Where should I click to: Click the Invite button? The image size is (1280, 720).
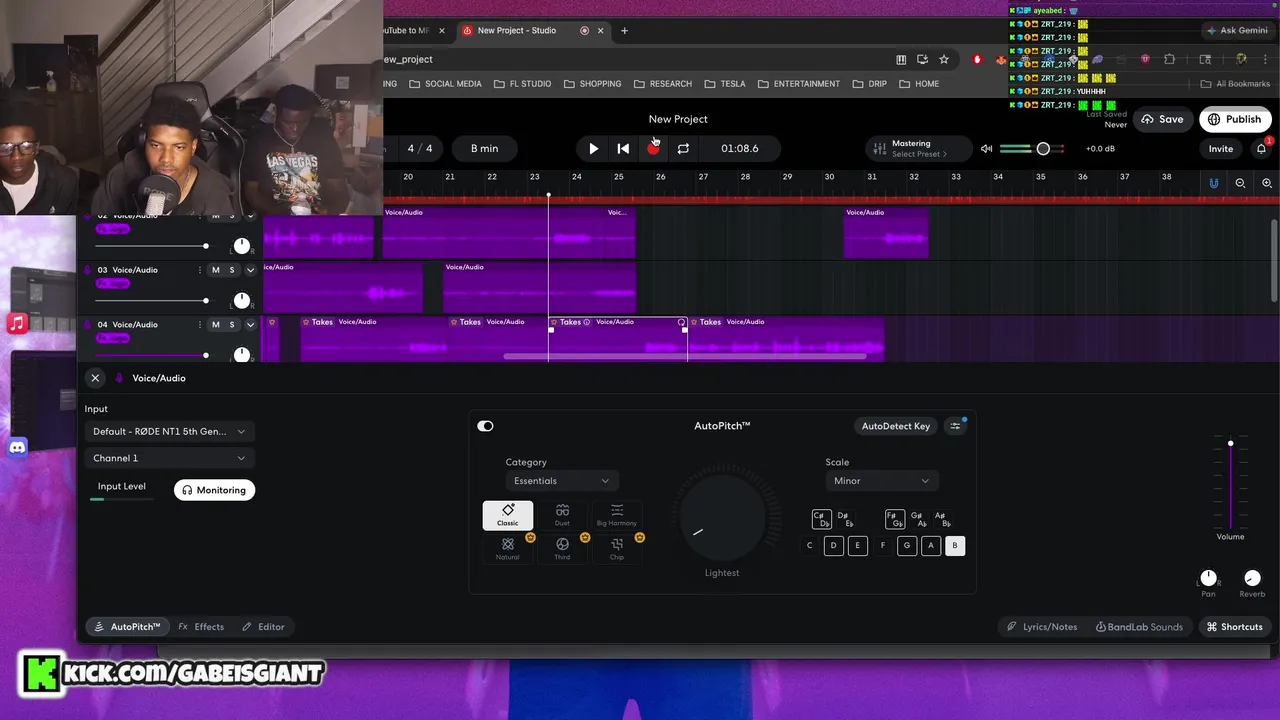point(1221,149)
